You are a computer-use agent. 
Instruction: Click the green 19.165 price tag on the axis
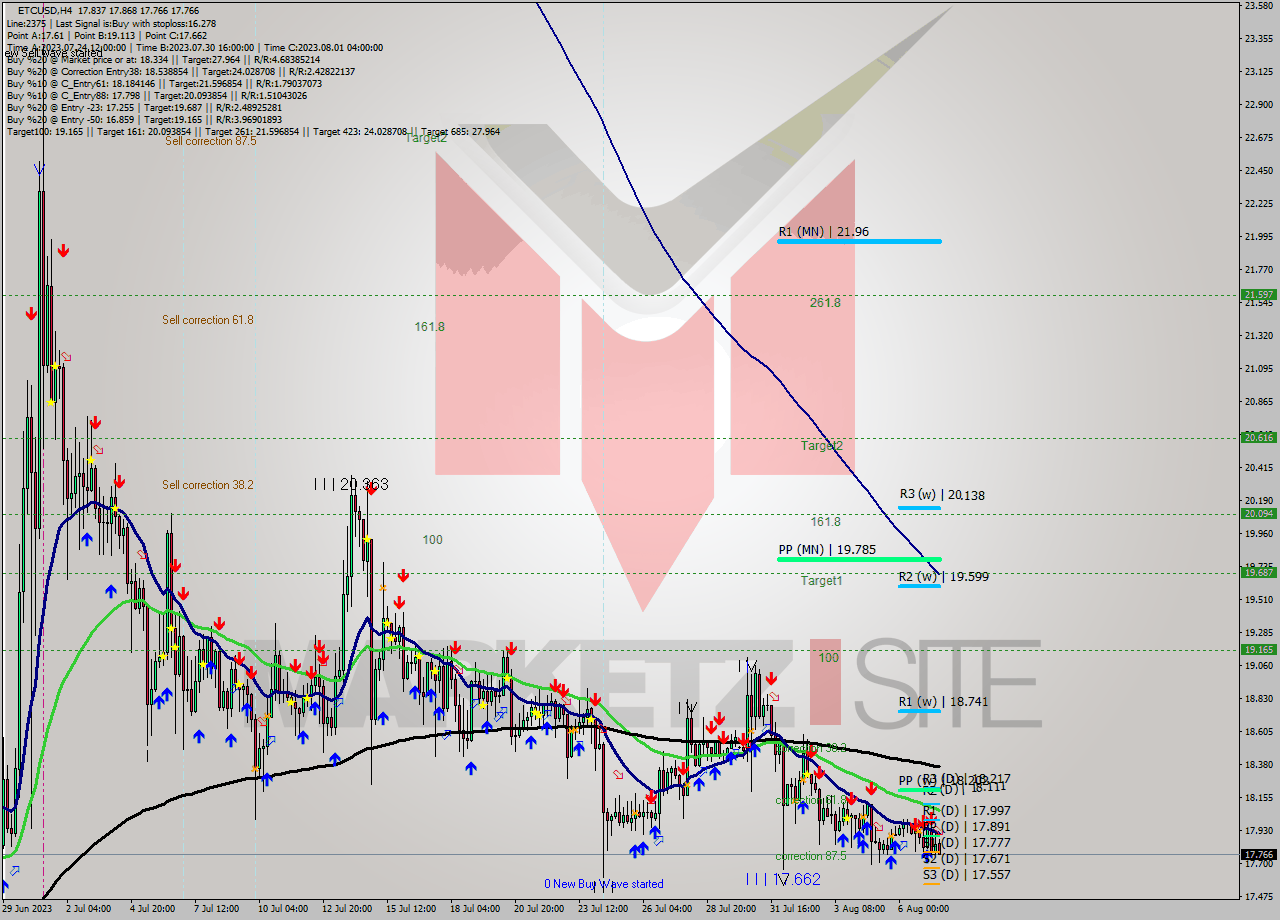1259,649
